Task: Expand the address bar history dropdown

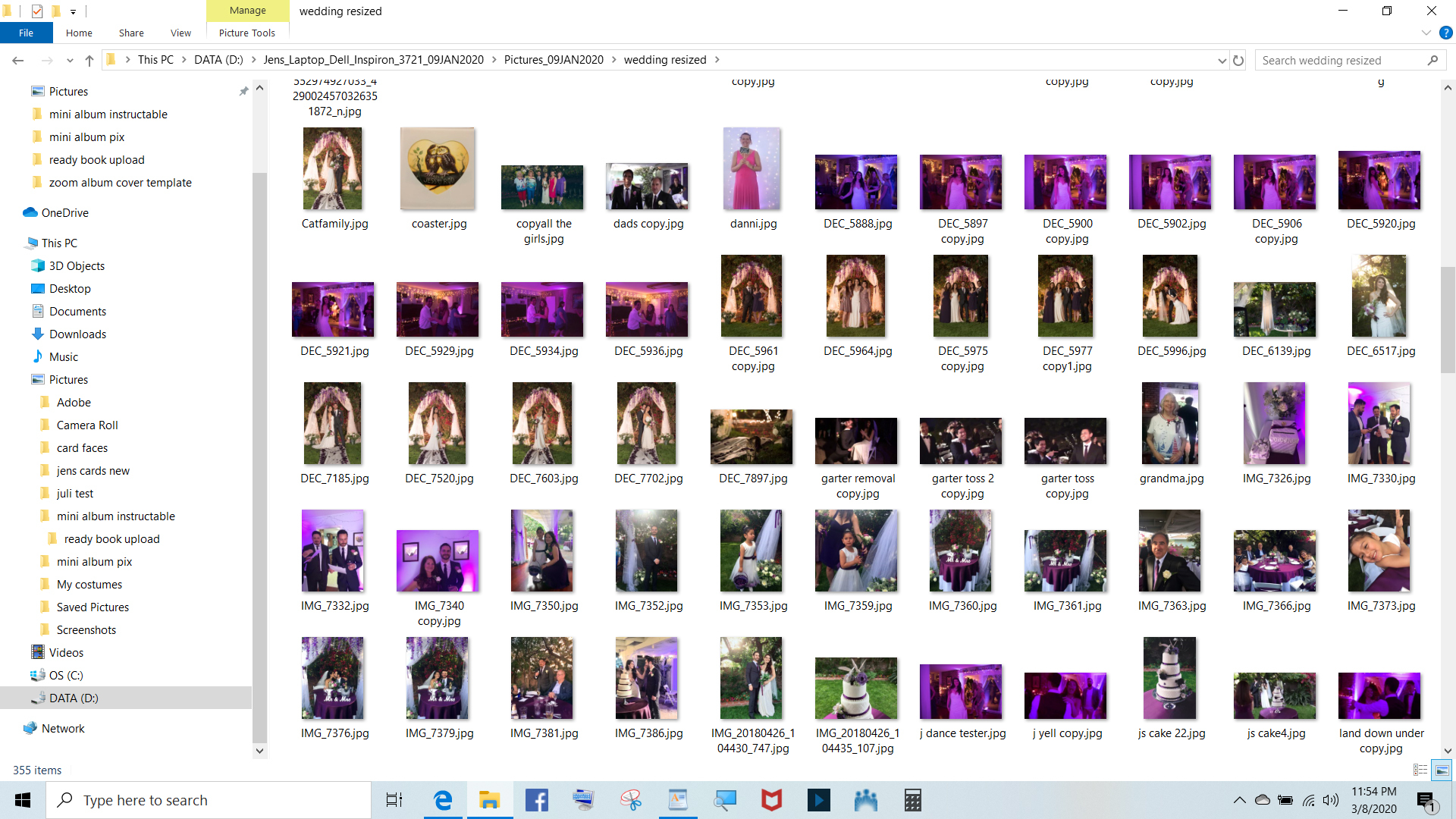Action: tap(1221, 60)
